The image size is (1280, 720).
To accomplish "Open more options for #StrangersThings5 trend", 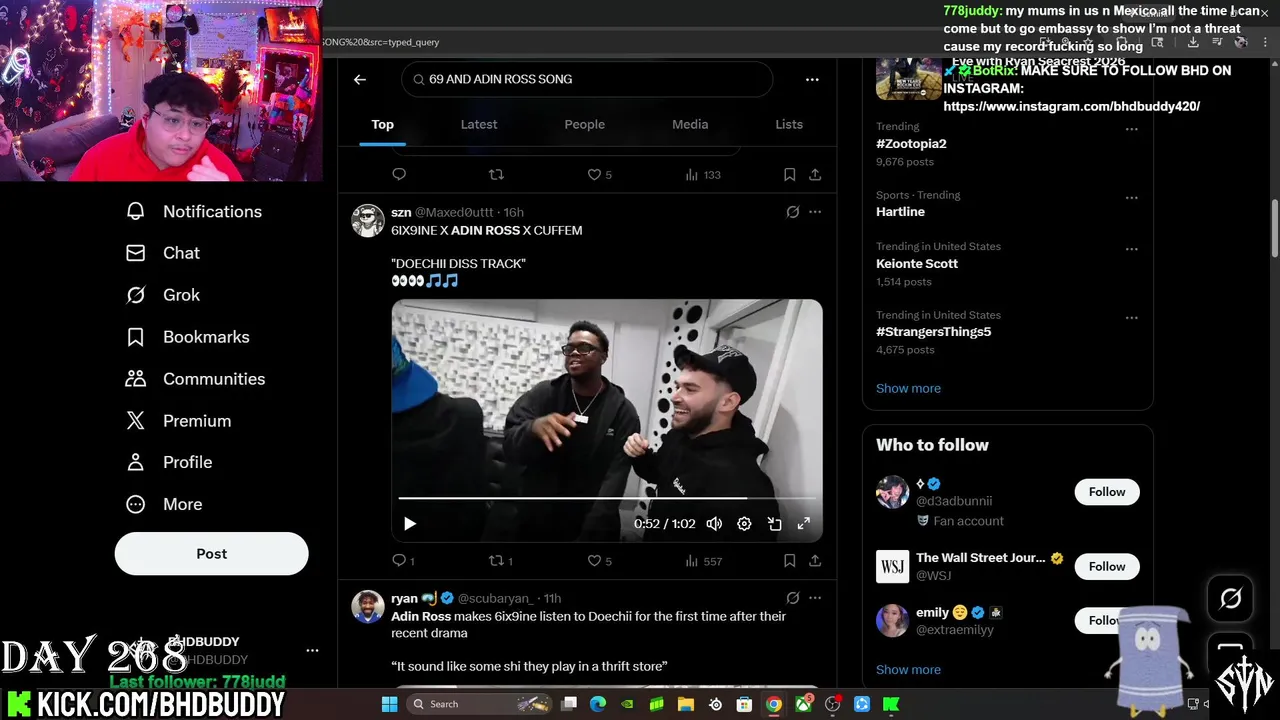I will tap(1132, 318).
